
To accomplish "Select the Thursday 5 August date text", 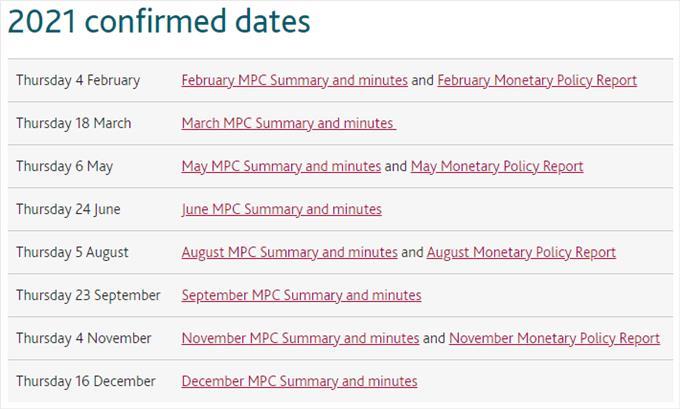I will 72,252.
